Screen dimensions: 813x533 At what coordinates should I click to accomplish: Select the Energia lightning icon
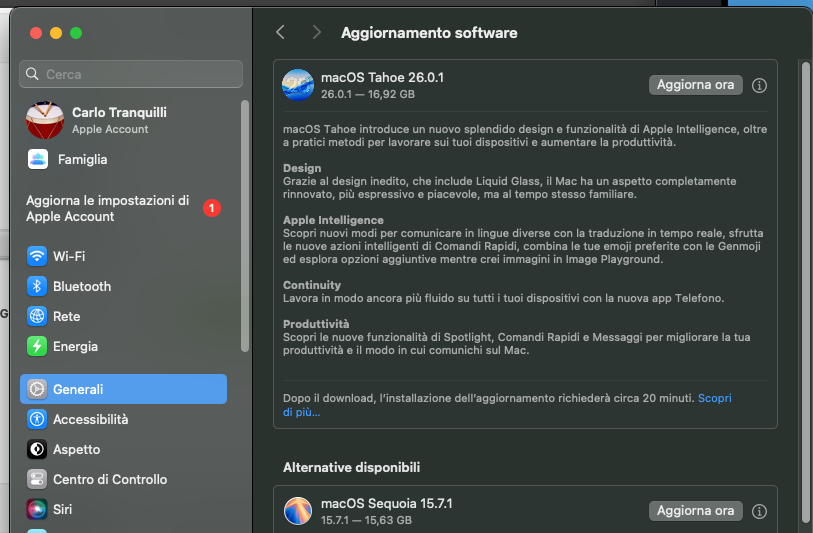pyautogui.click(x=37, y=346)
